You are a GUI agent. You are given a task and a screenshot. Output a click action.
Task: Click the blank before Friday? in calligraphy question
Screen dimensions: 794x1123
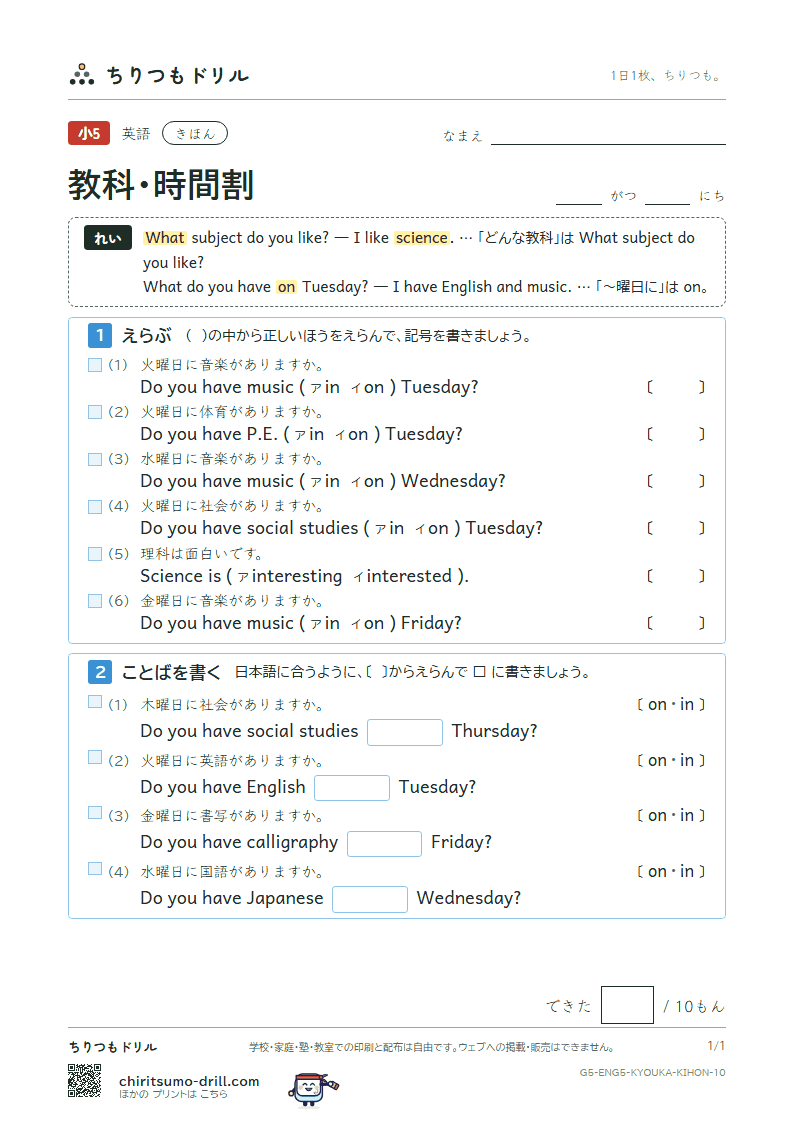pyautogui.click(x=384, y=844)
